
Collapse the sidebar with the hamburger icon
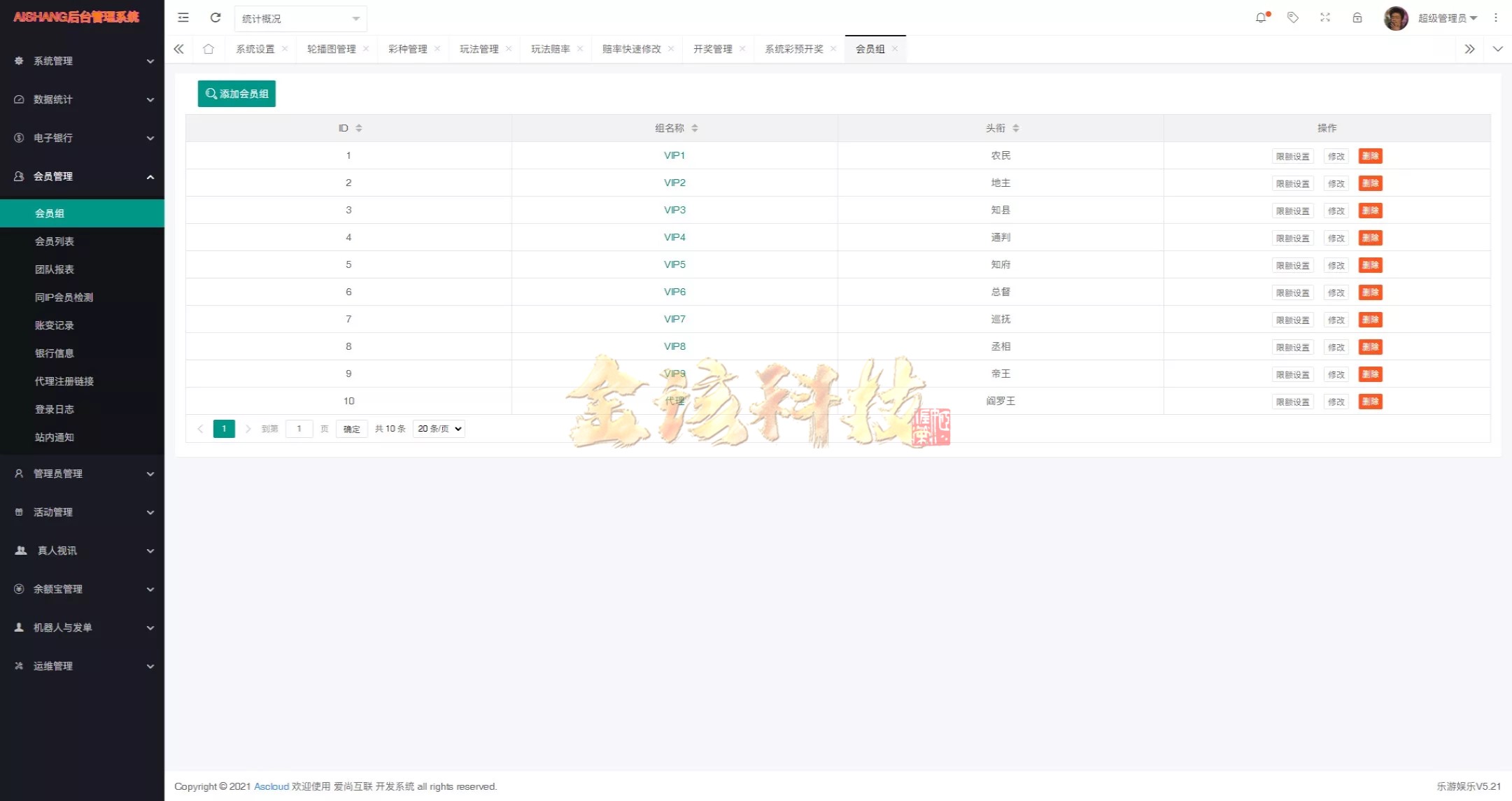click(x=183, y=17)
